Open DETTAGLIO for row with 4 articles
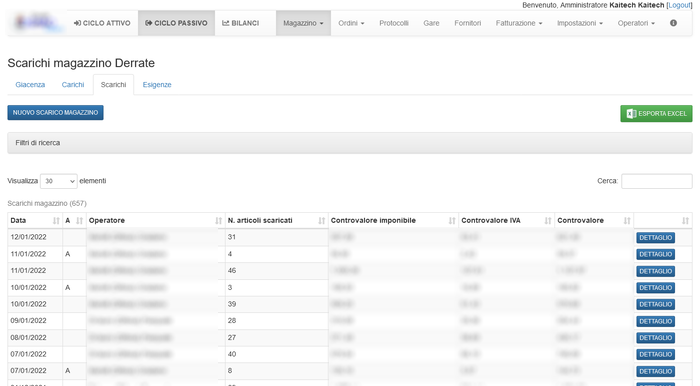The height and width of the screenshot is (386, 700). (655, 254)
